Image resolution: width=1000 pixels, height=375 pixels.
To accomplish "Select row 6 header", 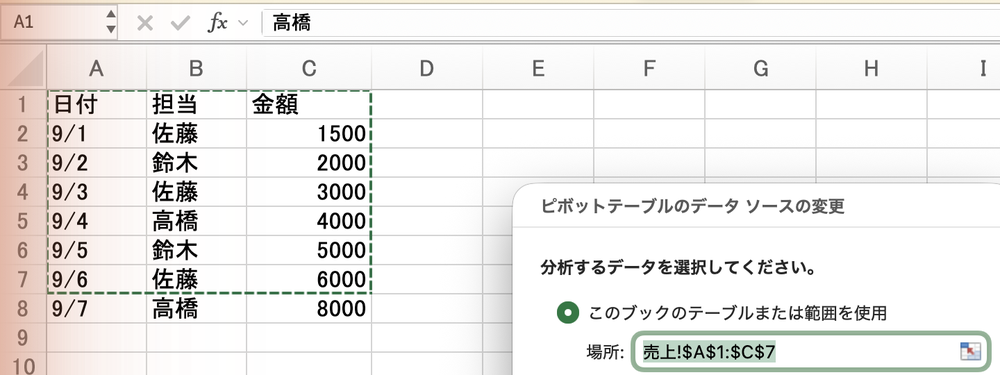I will click(x=23, y=251).
